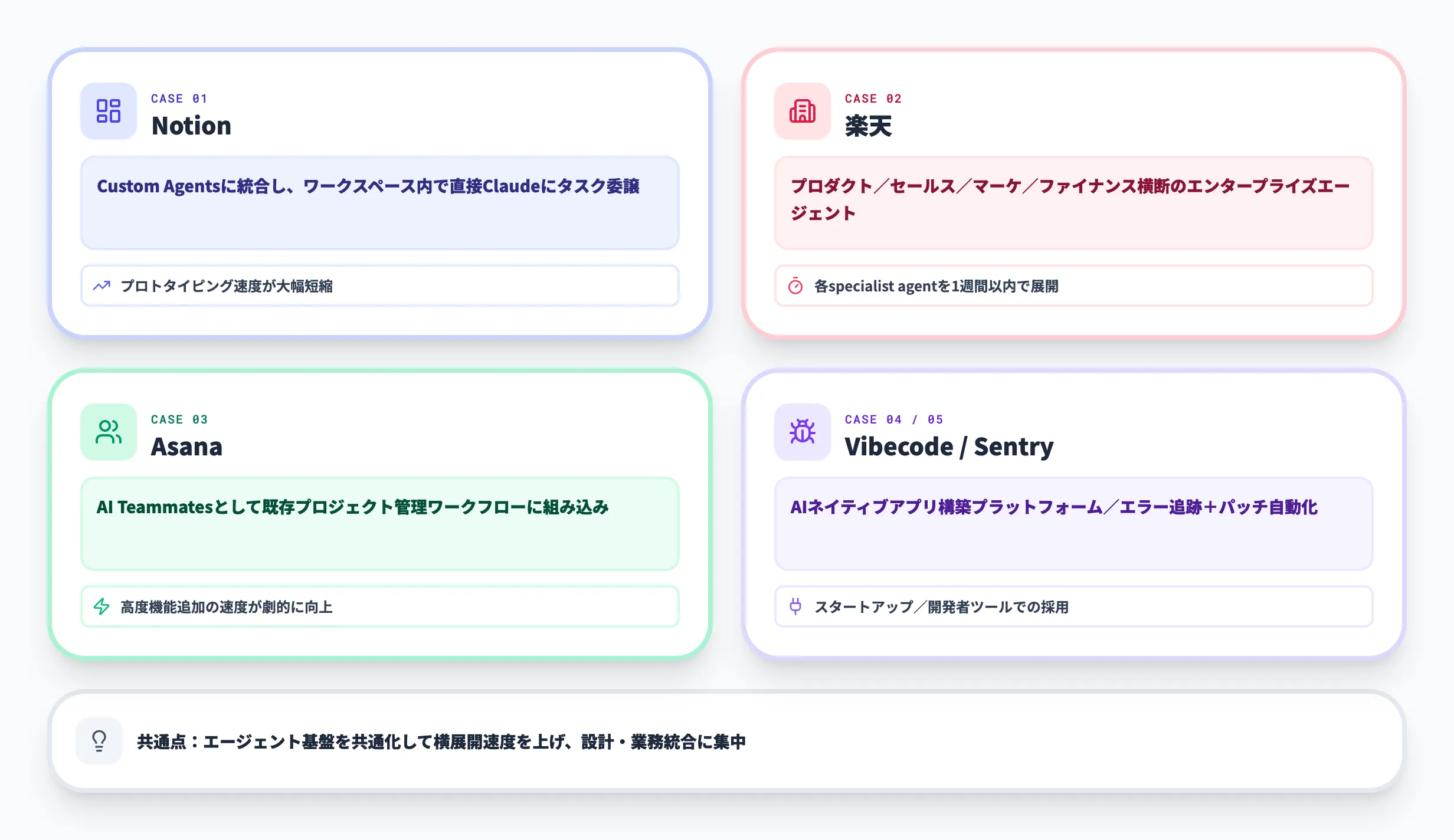Select the 楽天 heading text
The height and width of the screenshot is (840, 1454).
[868, 126]
